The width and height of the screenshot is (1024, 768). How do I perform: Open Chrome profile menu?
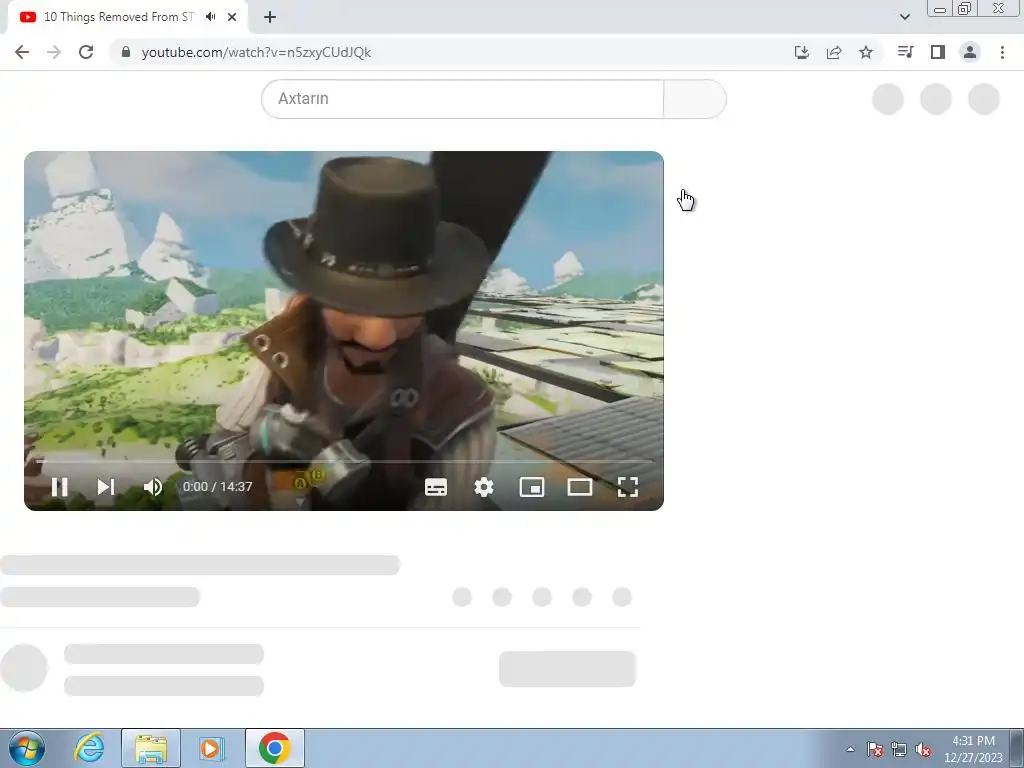pyautogui.click(x=970, y=52)
